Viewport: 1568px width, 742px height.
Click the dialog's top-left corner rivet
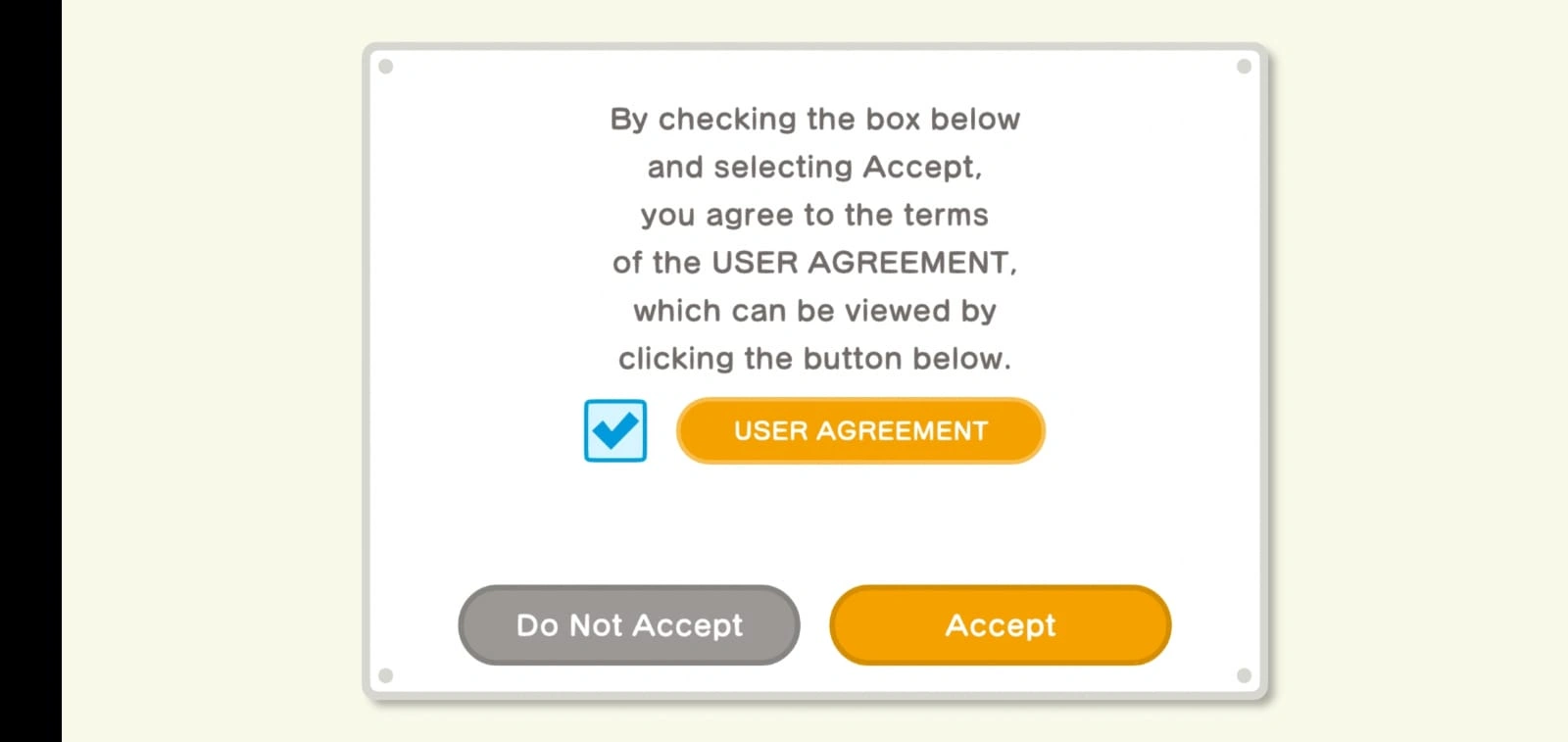(x=386, y=67)
